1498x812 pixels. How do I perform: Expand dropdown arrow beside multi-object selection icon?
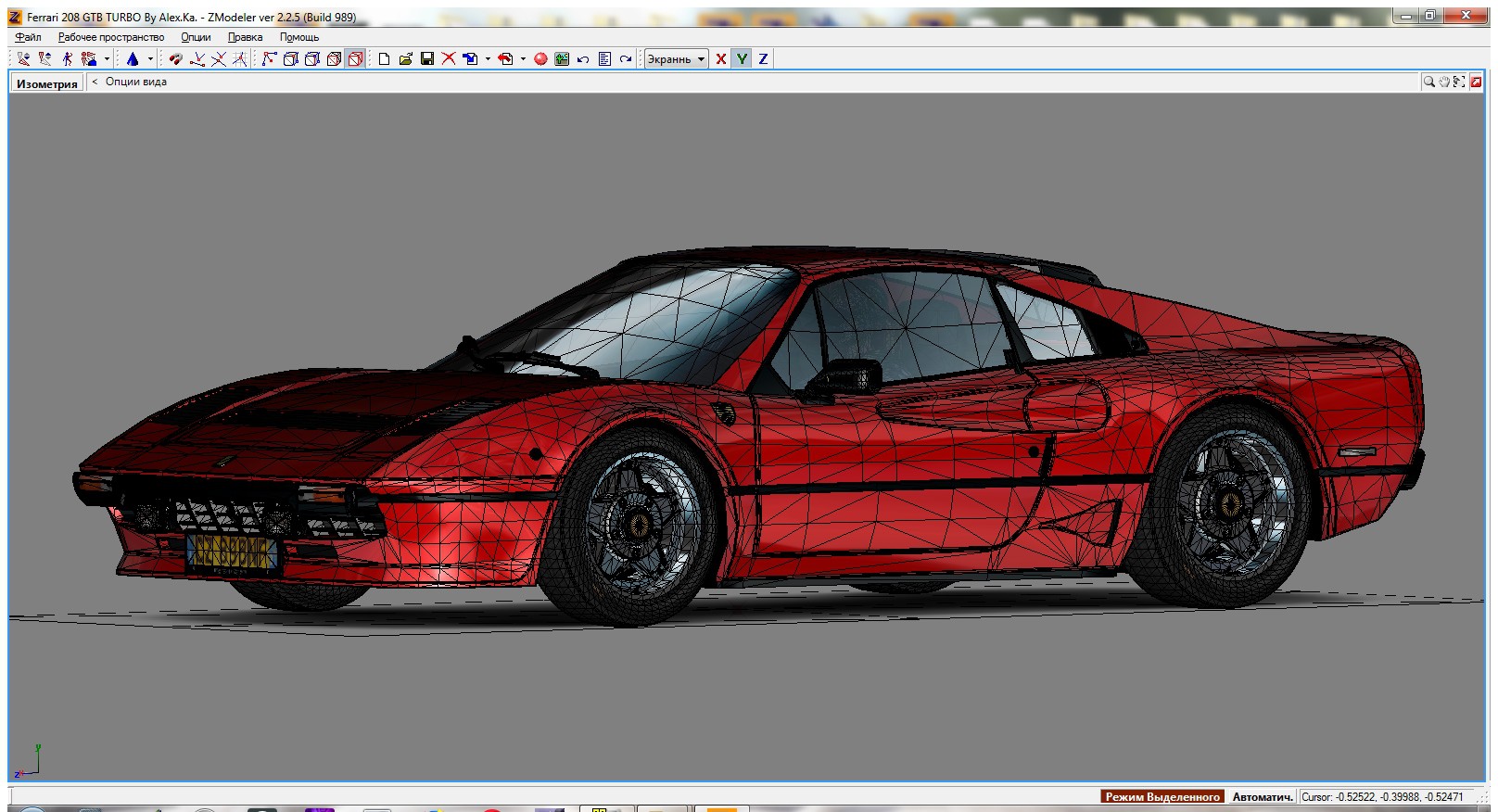point(107,59)
